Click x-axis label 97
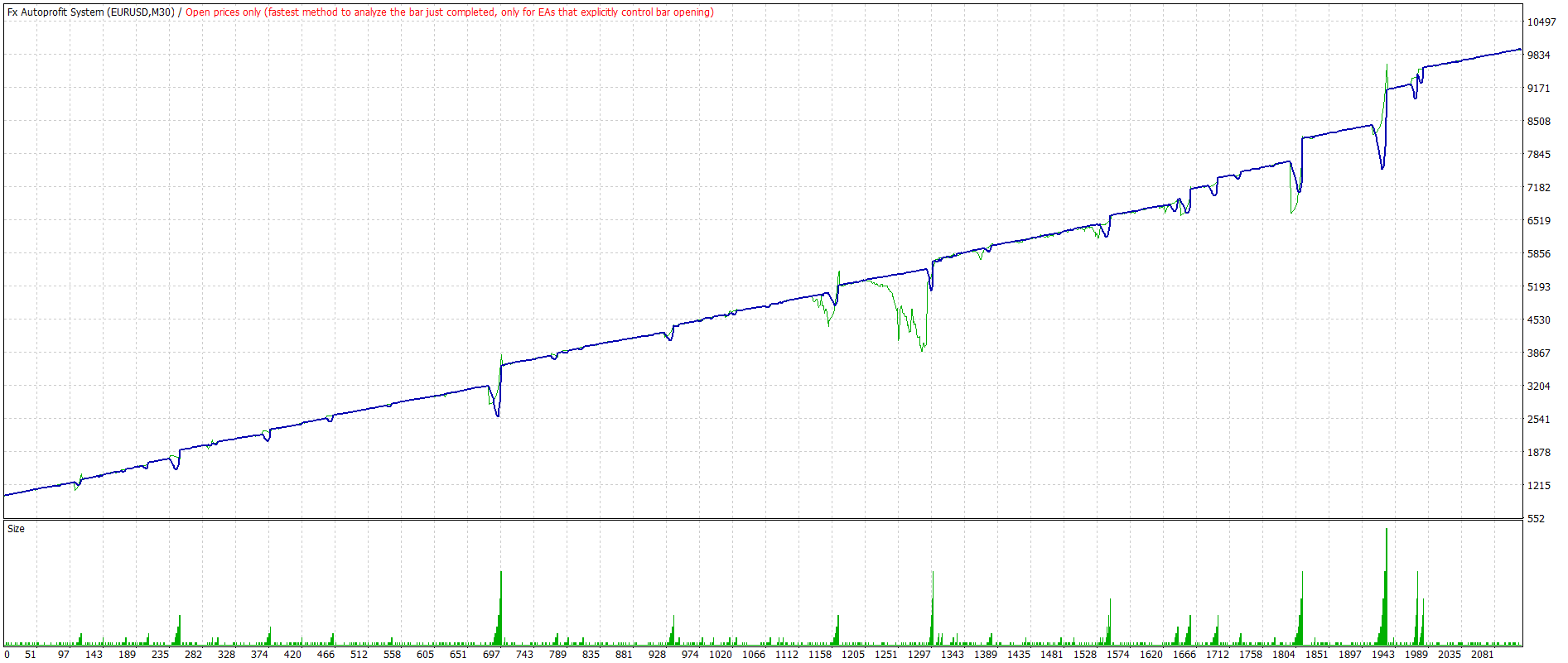1568x663 pixels. pos(64,655)
